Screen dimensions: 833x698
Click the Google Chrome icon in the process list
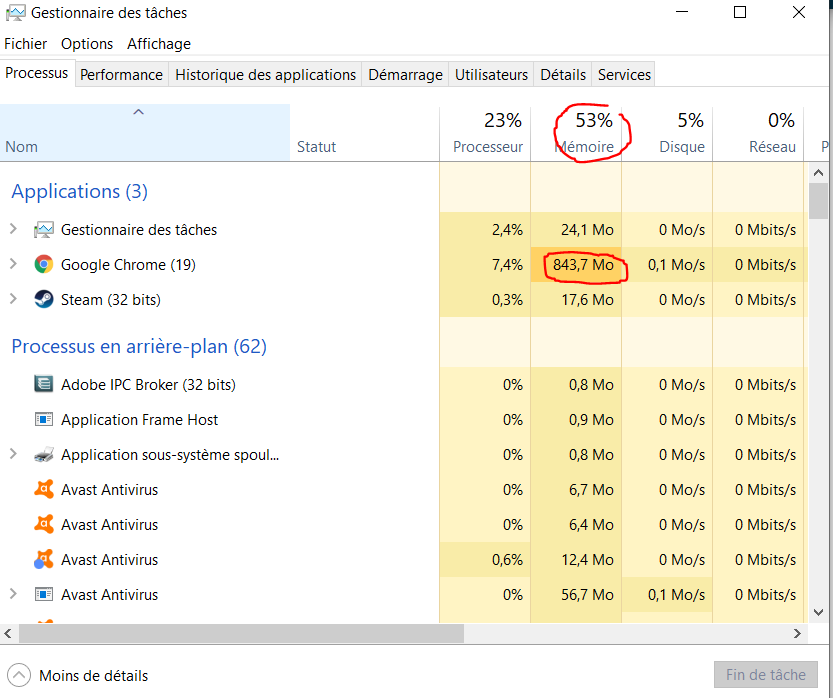[43, 265]
